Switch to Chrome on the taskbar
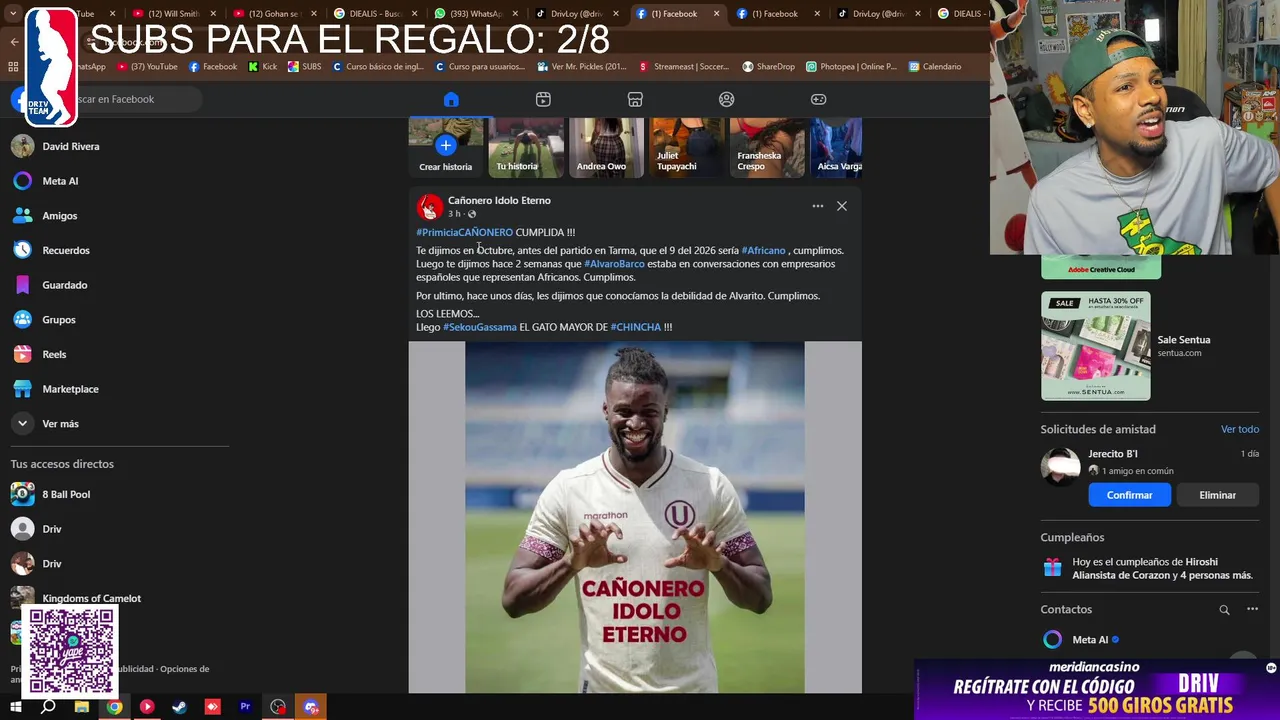Viewport: 1280px width, 720px height. 115,707
